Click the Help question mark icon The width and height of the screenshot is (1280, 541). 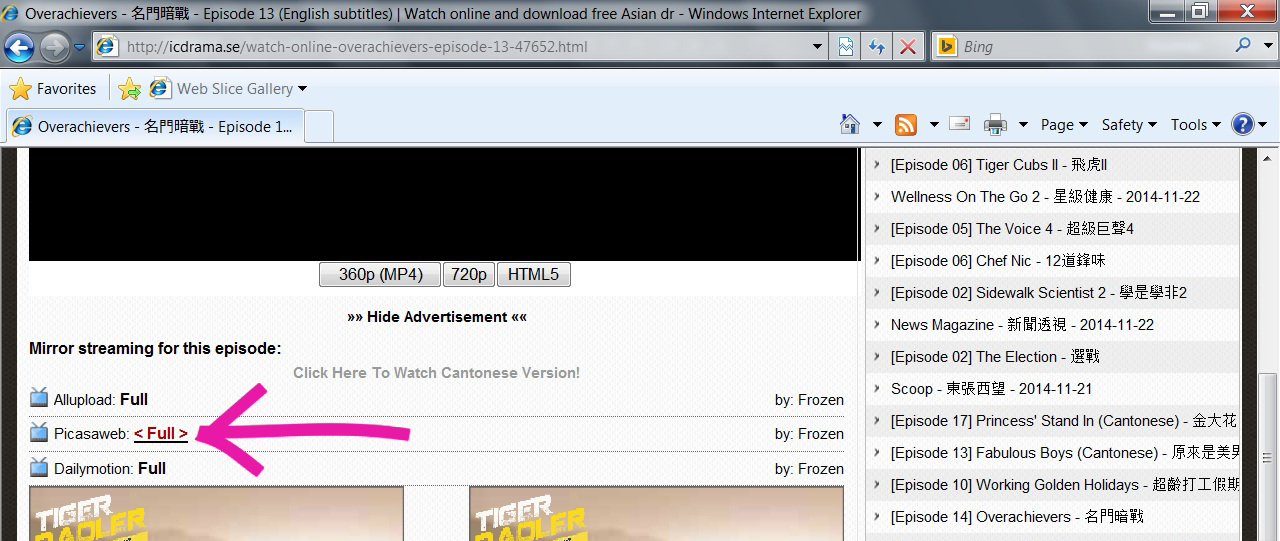click(x=1243, y=124)
